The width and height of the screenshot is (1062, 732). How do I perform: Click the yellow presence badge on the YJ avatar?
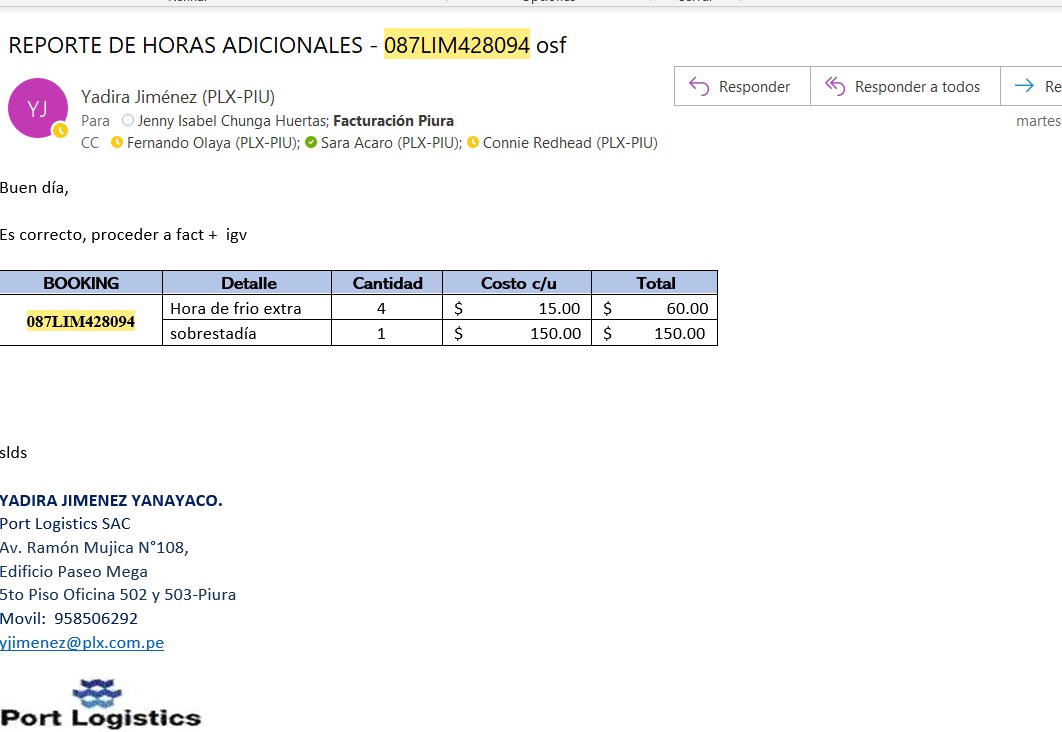[x=60, y=131]
